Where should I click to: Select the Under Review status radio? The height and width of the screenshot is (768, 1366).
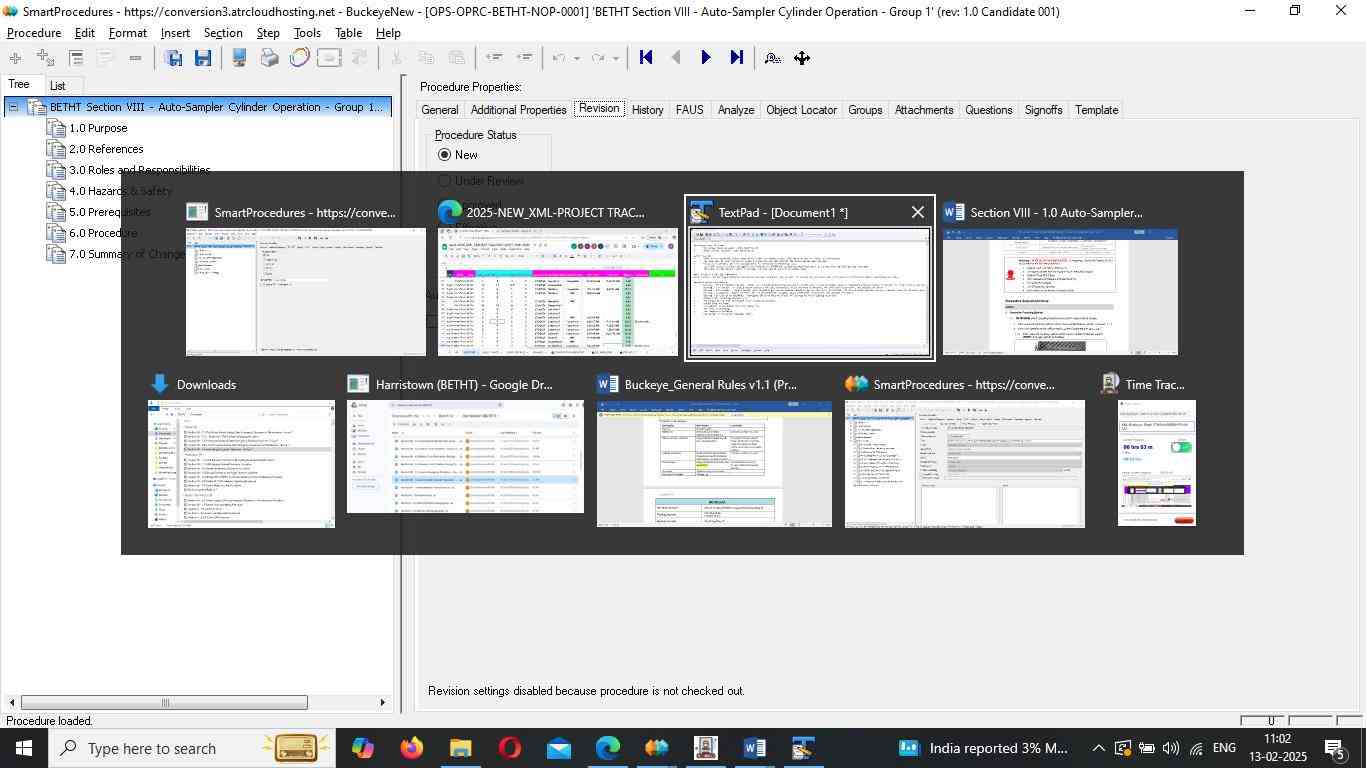445,181
